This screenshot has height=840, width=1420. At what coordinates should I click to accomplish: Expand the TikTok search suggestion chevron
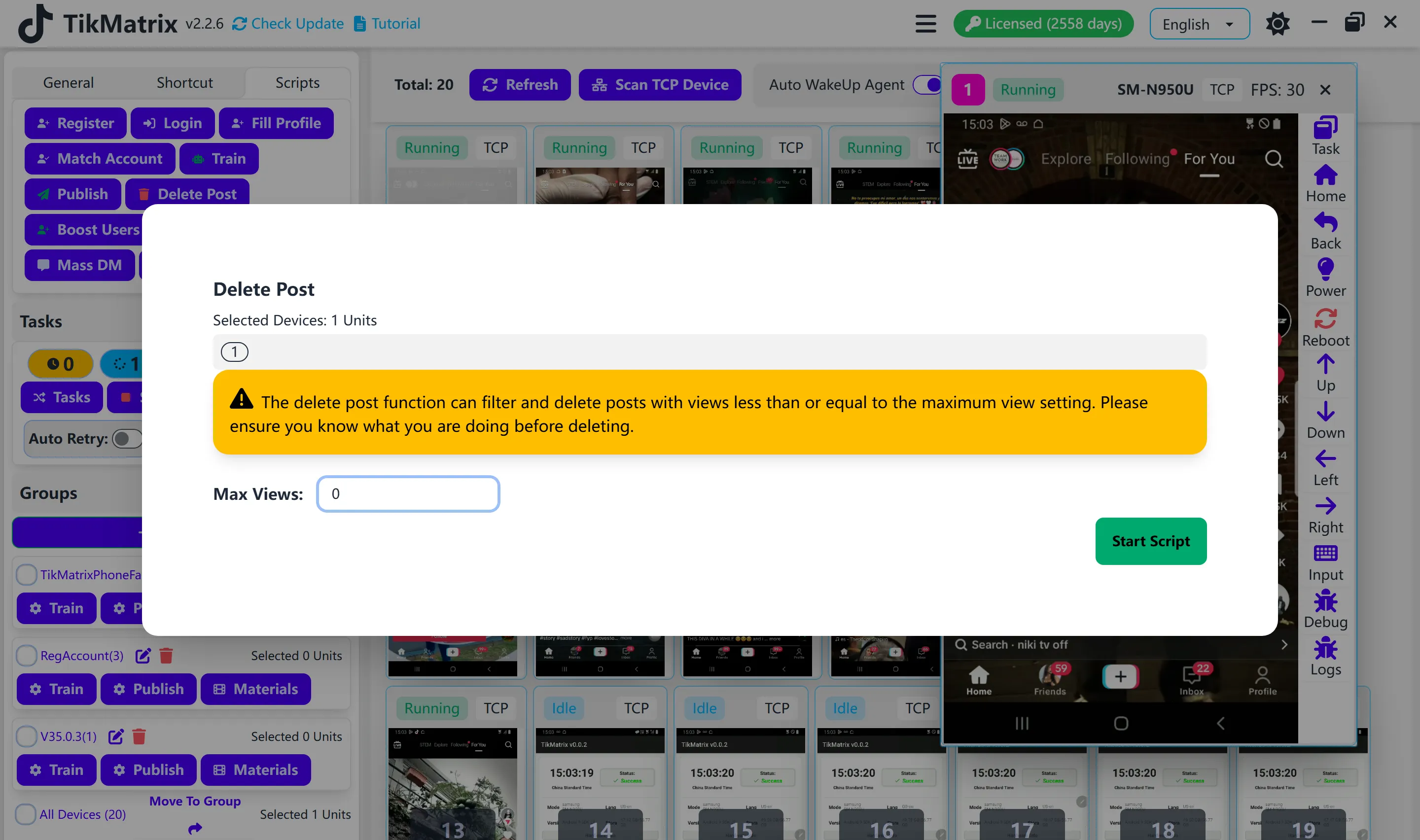tap(1284, 645)
